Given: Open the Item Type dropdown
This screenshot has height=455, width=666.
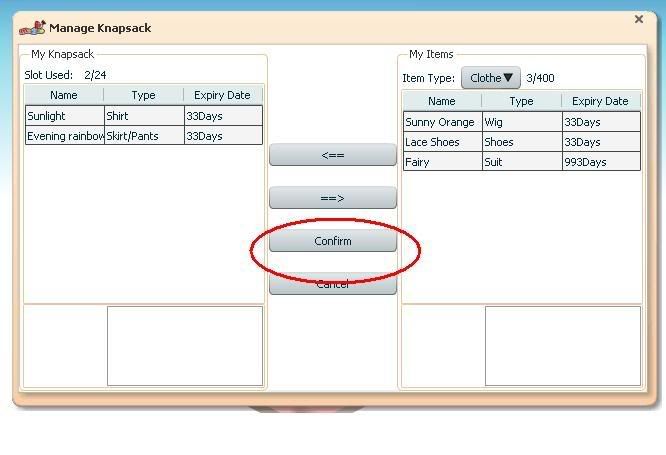Looking at the screenshot, I should pos(490,78).
